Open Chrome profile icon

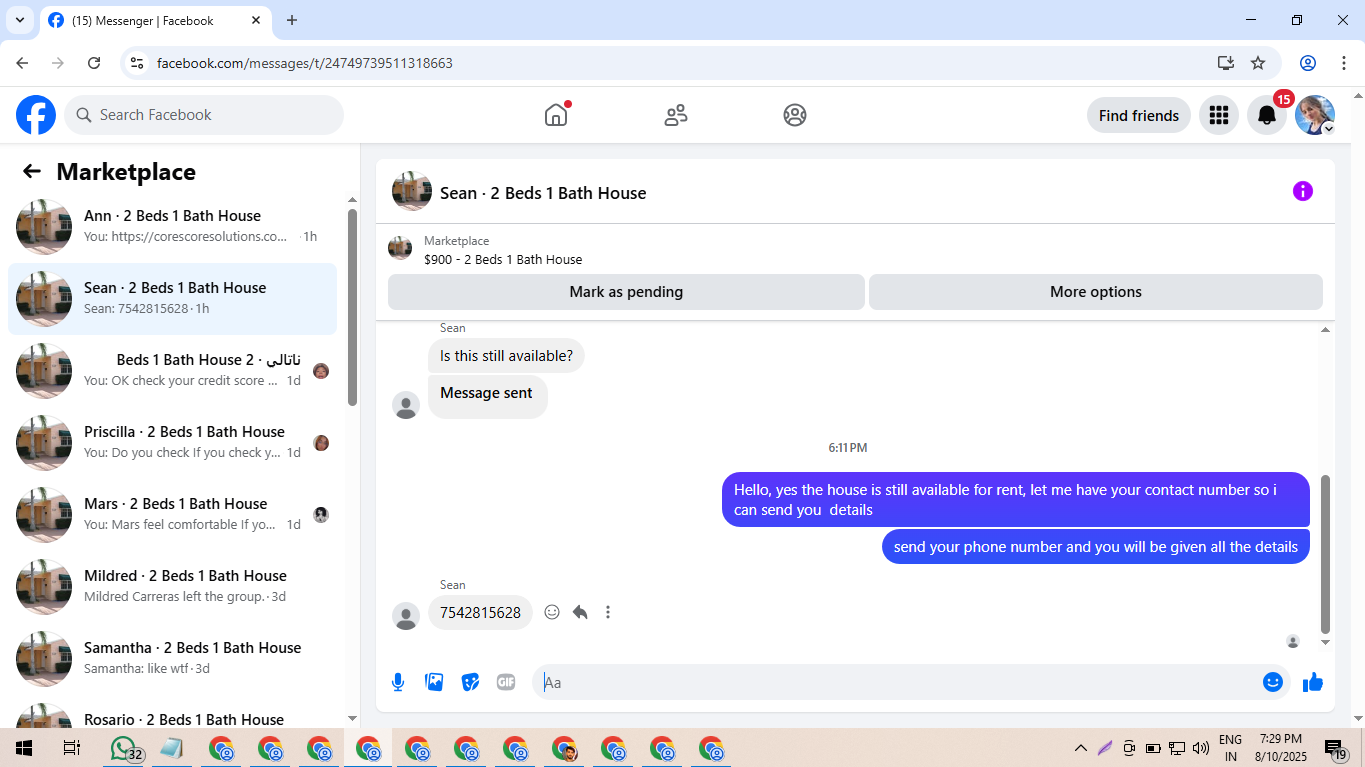[x=1308, y=63]
